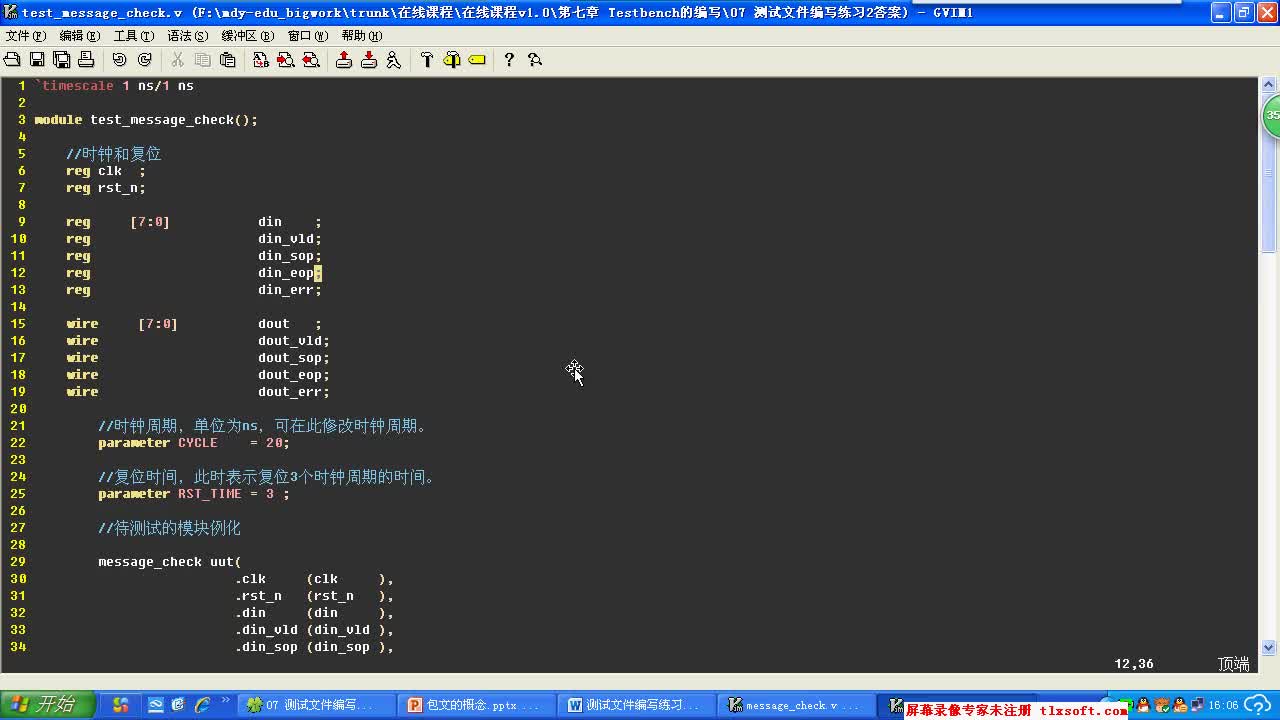The image size is (1280, 720).
Task: Open the 语法(S) menu
Action: tap(187, 35)
